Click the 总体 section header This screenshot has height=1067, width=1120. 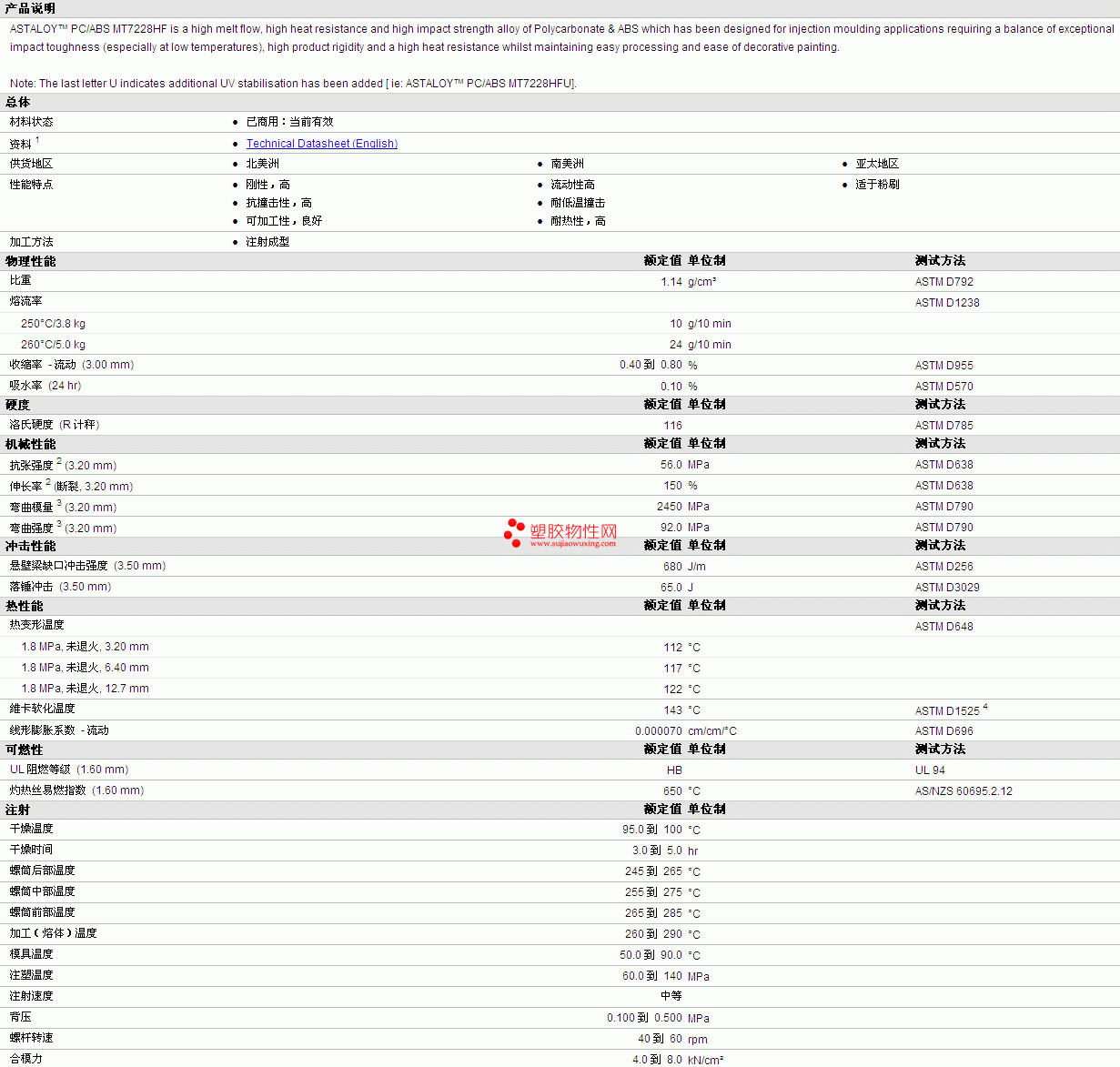click(17, 103)
